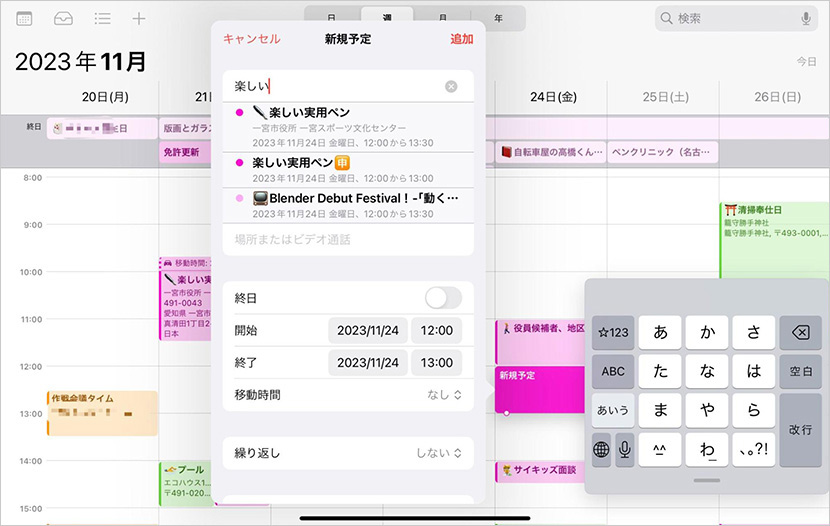Click 追加 to add the event
The image size is (830, 526).
(x=462, y=39)
